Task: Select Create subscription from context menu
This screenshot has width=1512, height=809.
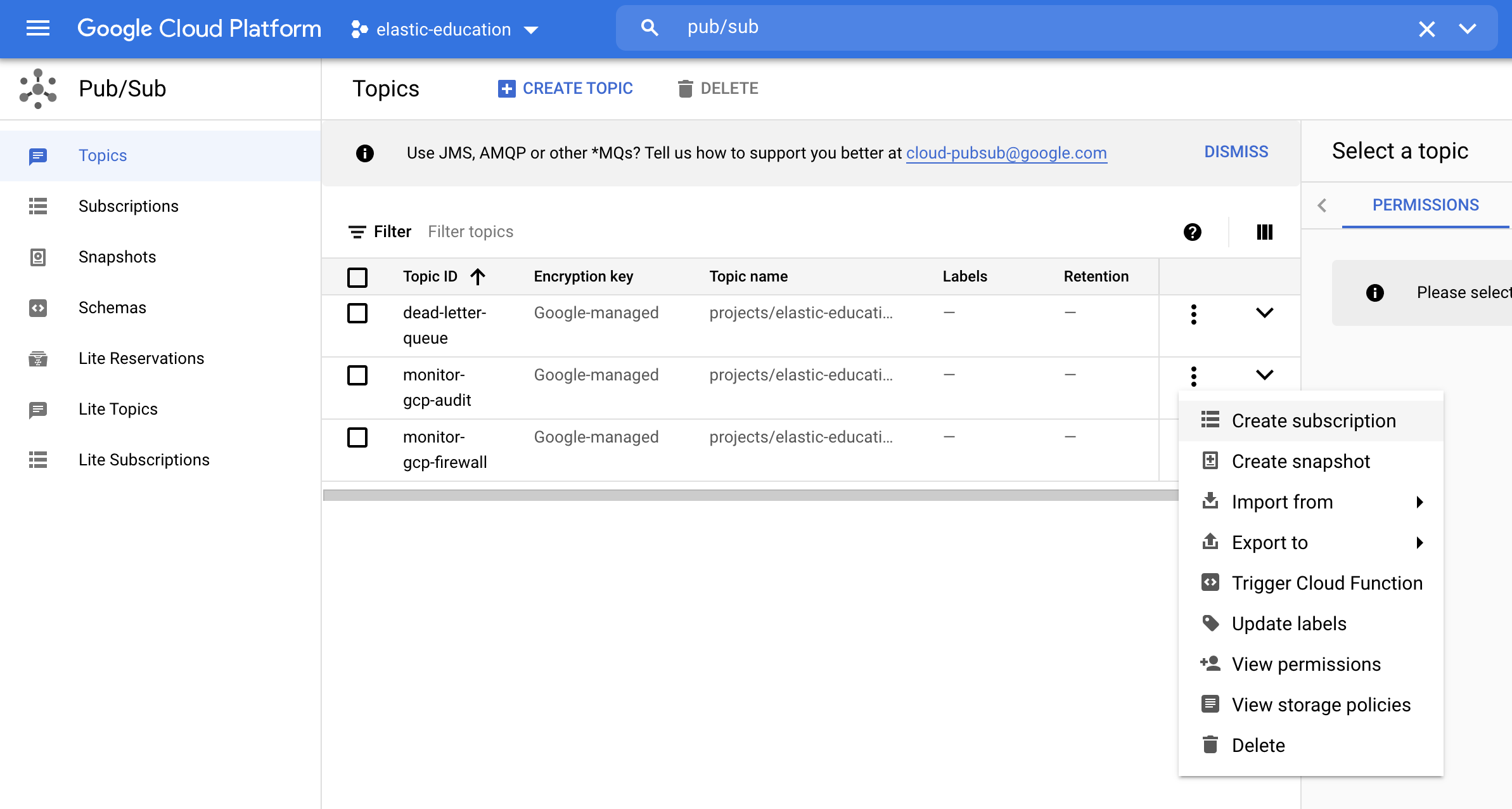Action: coord(1313,420)
